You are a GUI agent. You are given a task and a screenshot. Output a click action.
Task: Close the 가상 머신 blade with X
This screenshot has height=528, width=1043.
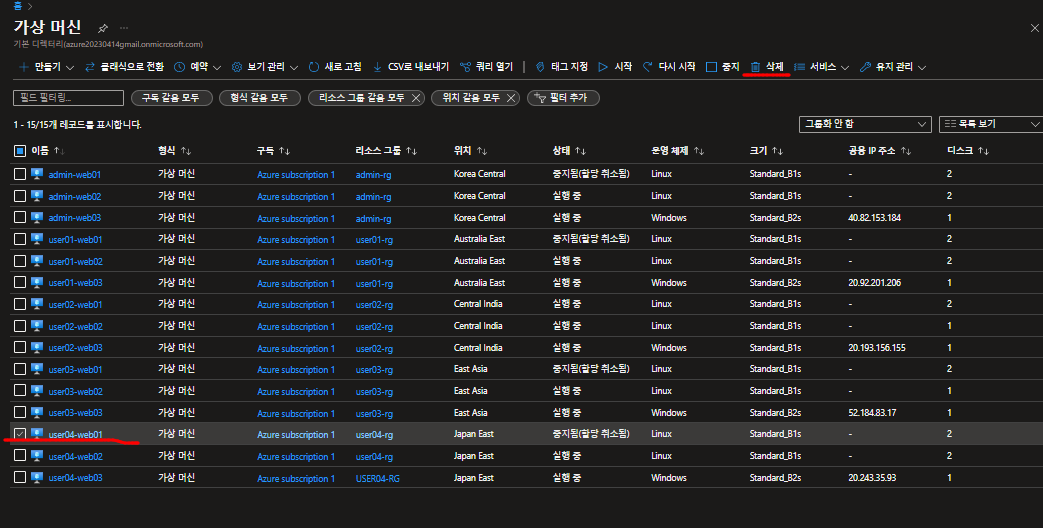point(1034,28)
